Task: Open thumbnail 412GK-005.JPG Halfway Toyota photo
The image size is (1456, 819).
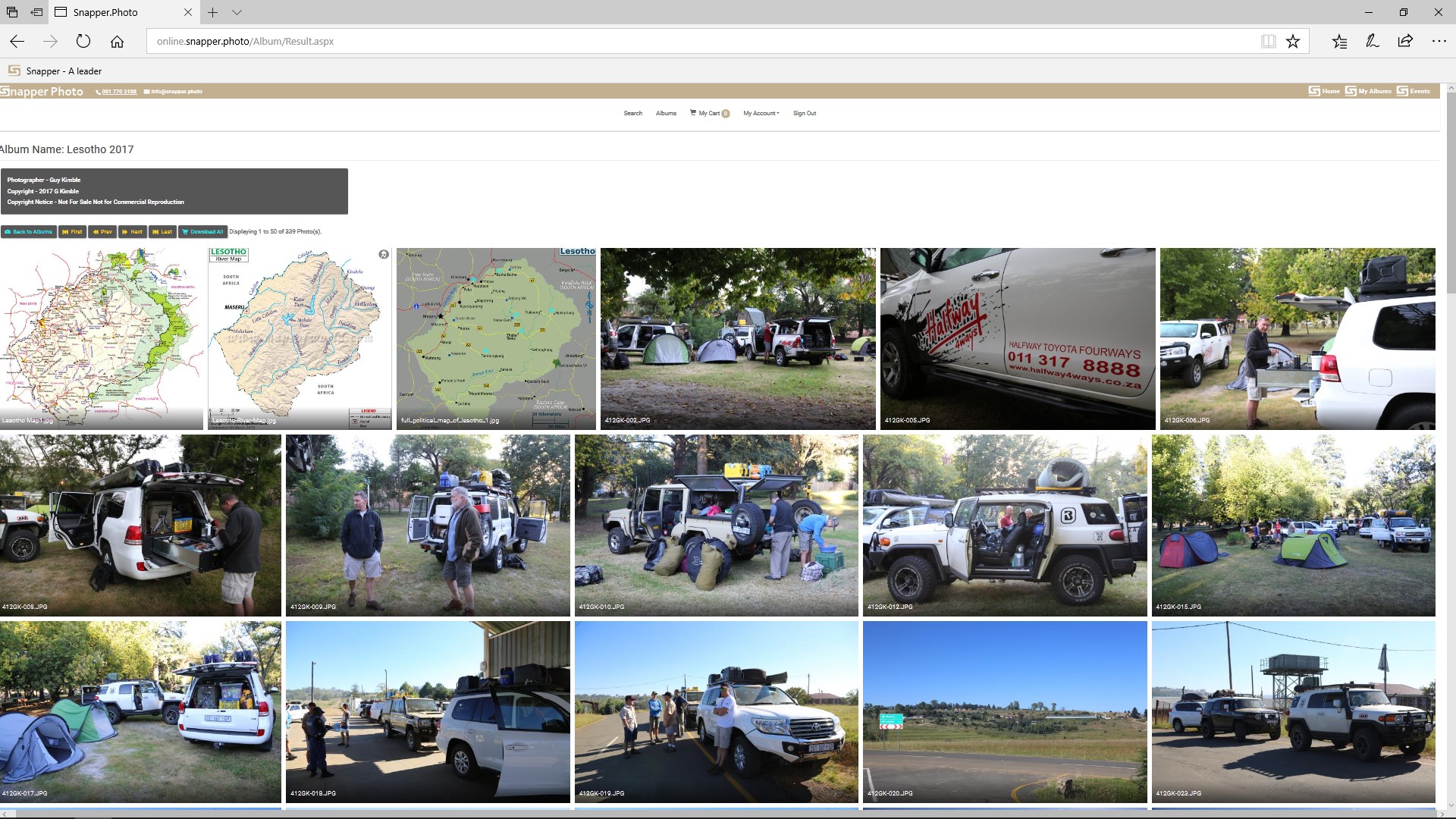Action: click(x=1018, y=338)
